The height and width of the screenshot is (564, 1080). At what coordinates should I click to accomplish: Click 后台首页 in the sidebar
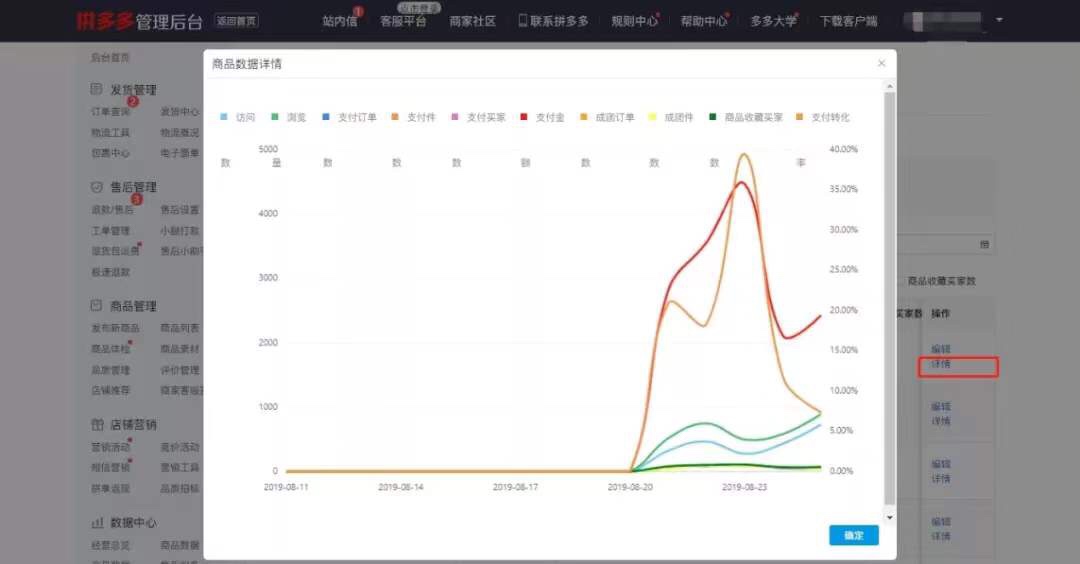click(x=110, y=58)
